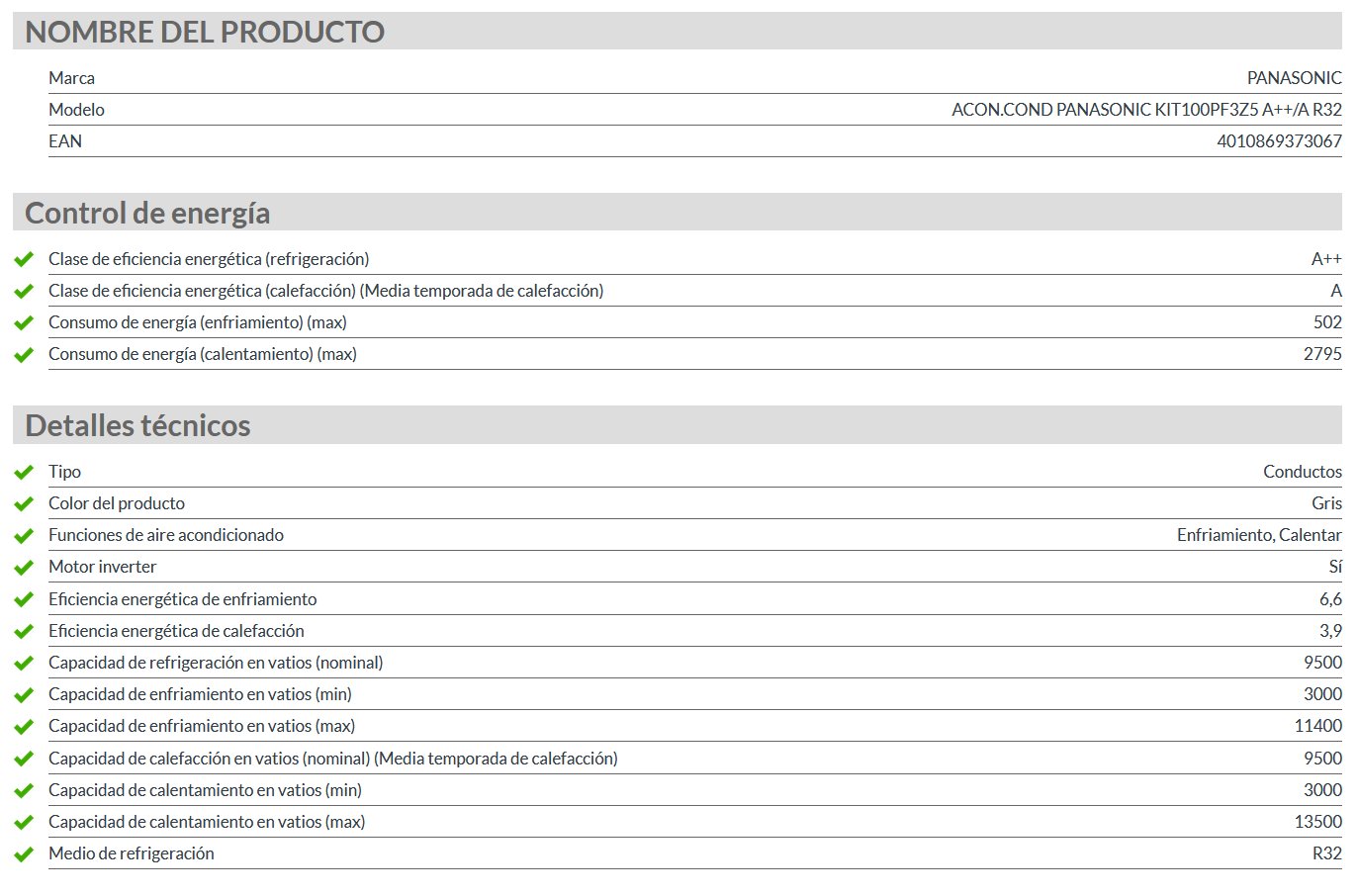Image resolution: width=1358 pixels, height=896 pixels.
Task: Click the checkmark beside Capacidad de enfriamiento (max)
Action: pyautogui.click(x=24, y=727)
